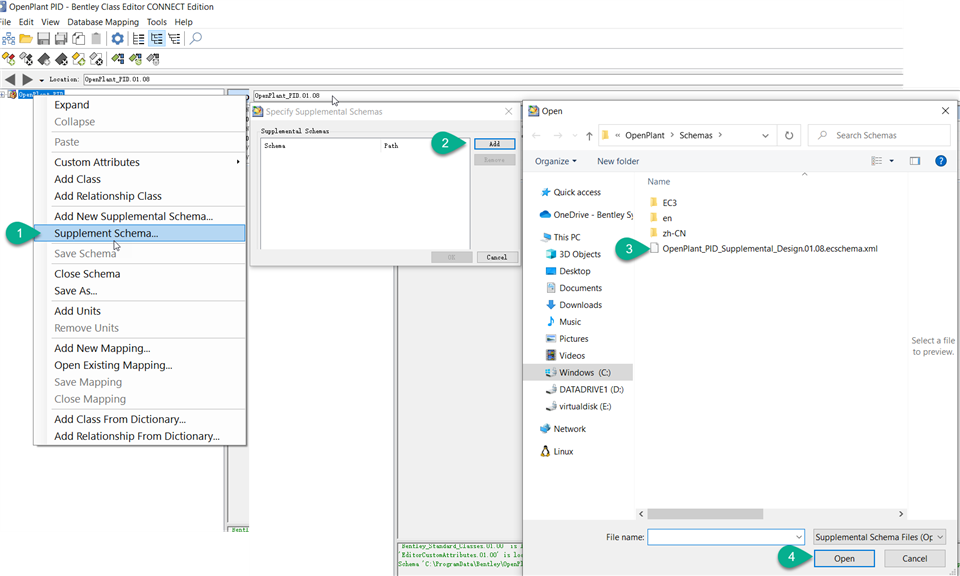
Task: Select OpenPlant_PID_Supplemental_Design.01.08.ecschema.xml file
Action: [769, 249]
